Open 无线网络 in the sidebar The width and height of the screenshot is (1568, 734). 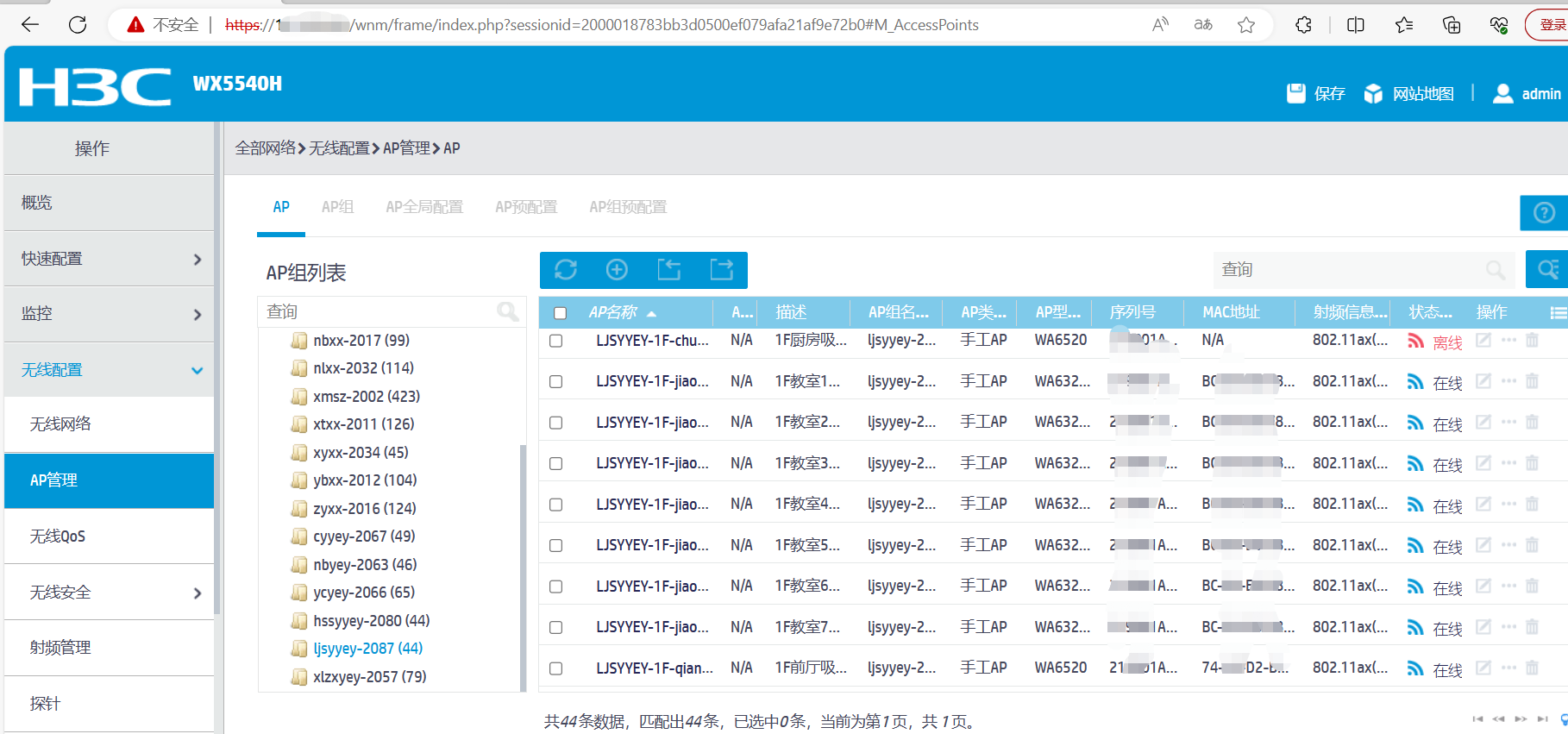[x=109, y=424]
